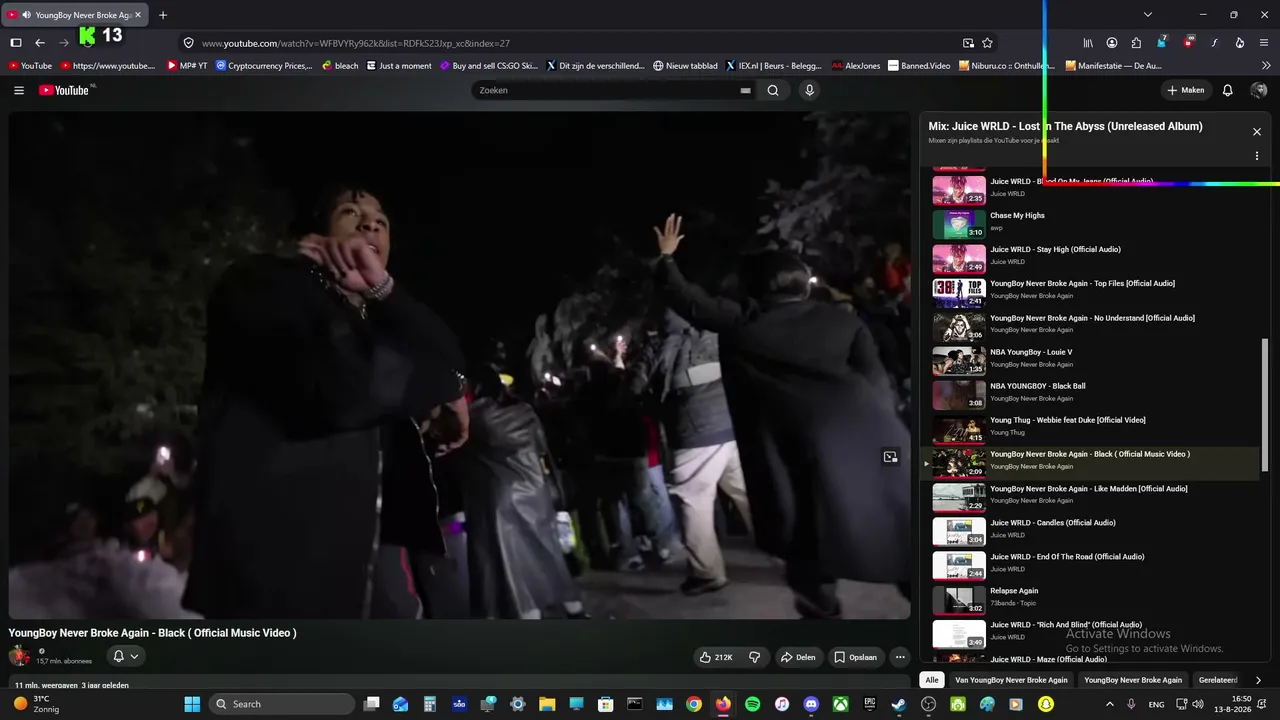Viewport: 1280px width, 720px height.
Task: Close the Juice WRLD mix playlist panel
Action: [x=1257, y=132]
